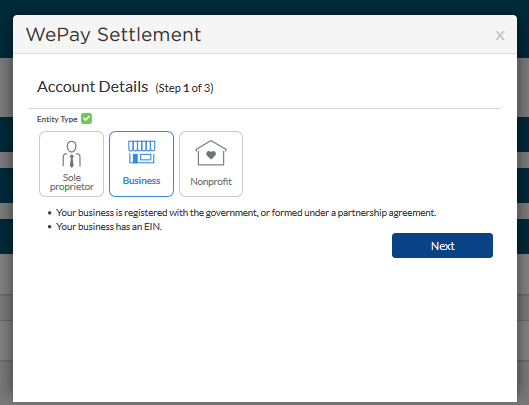Choose the 'Nonprofit' entity label
Viewport: 529px width, 405px height.
pyautogui.click(x=211, y=182)
